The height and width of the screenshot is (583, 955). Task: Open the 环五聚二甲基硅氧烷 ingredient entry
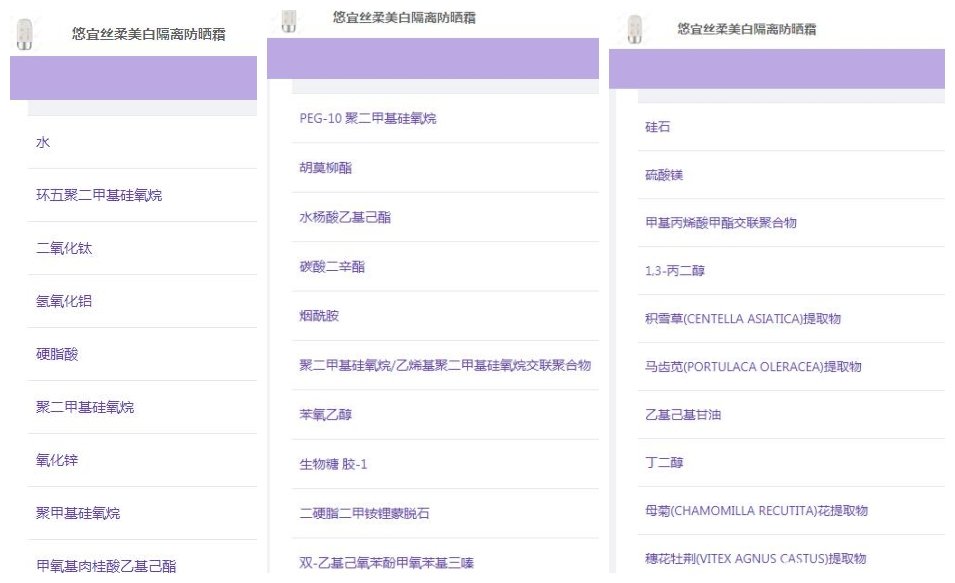click(99, 195)
